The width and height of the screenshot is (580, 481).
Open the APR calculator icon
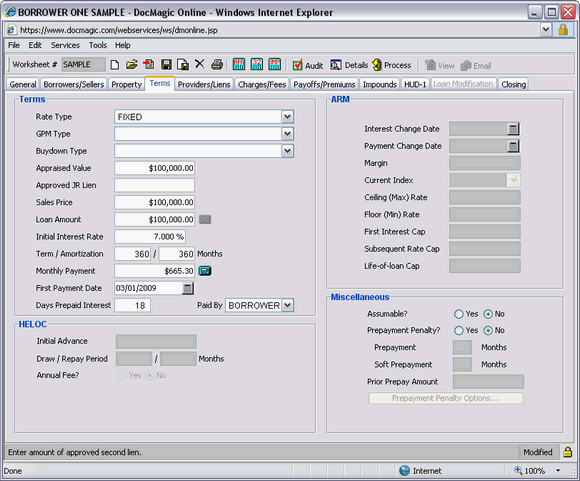[x=239, y=64]
